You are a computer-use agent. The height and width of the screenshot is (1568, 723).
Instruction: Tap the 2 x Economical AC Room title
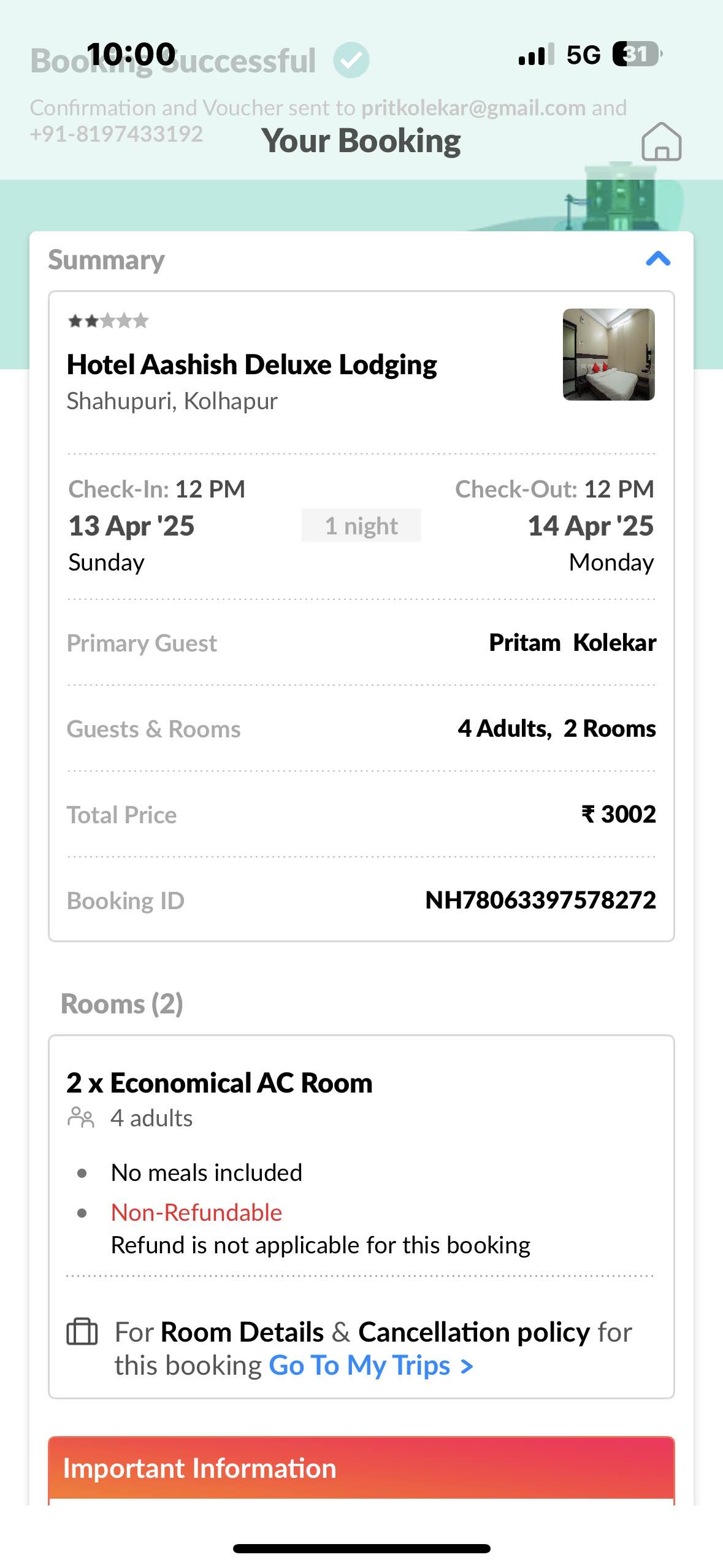(220, 1083)
